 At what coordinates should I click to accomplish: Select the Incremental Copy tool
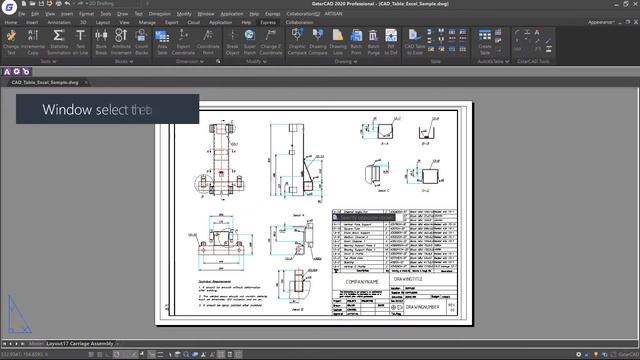[x=33, y=42]
